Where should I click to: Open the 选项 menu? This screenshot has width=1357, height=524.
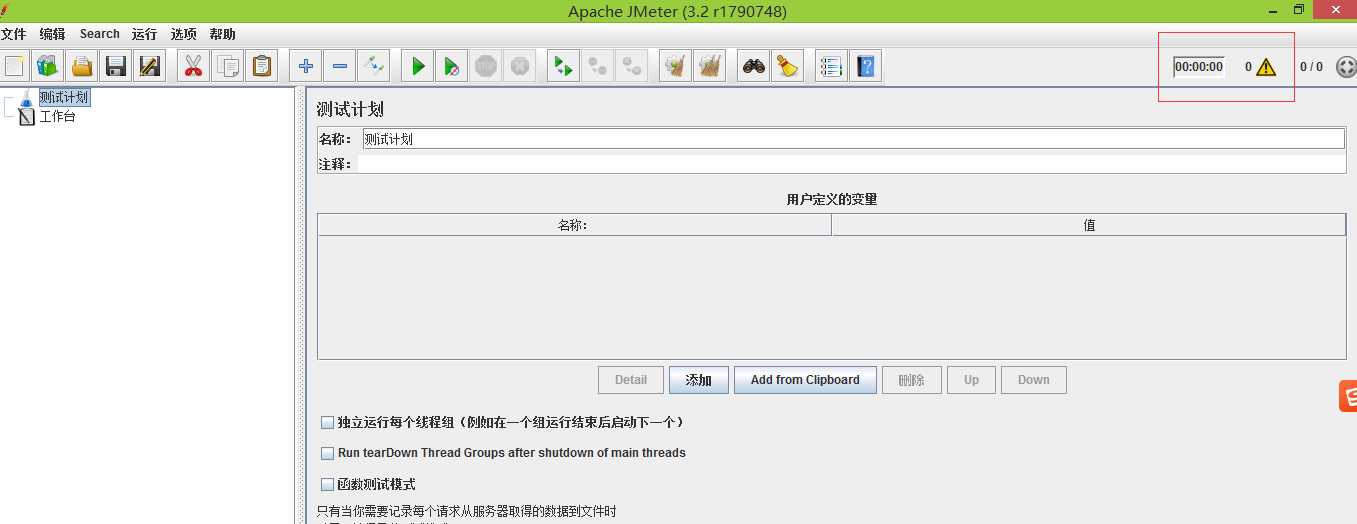pyautogui.click(x=184, y=34)
